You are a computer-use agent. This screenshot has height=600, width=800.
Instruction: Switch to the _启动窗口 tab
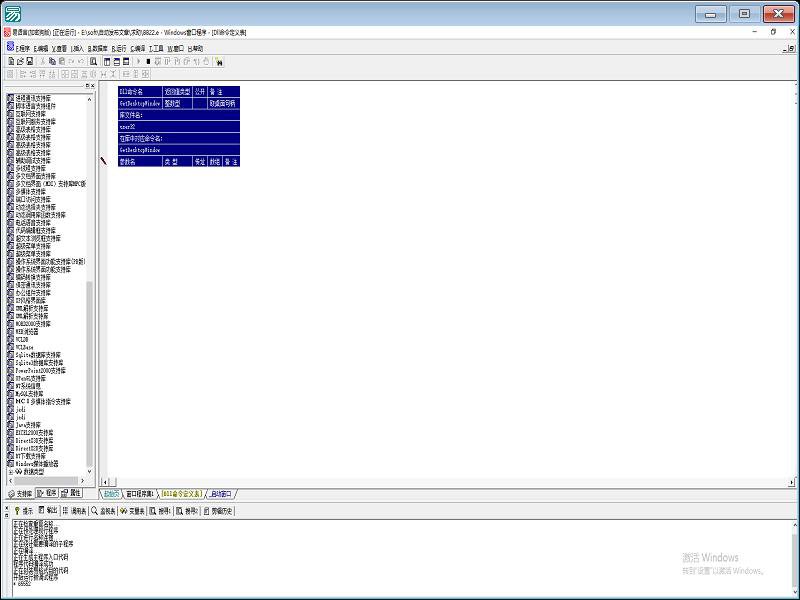coord(221,493)
